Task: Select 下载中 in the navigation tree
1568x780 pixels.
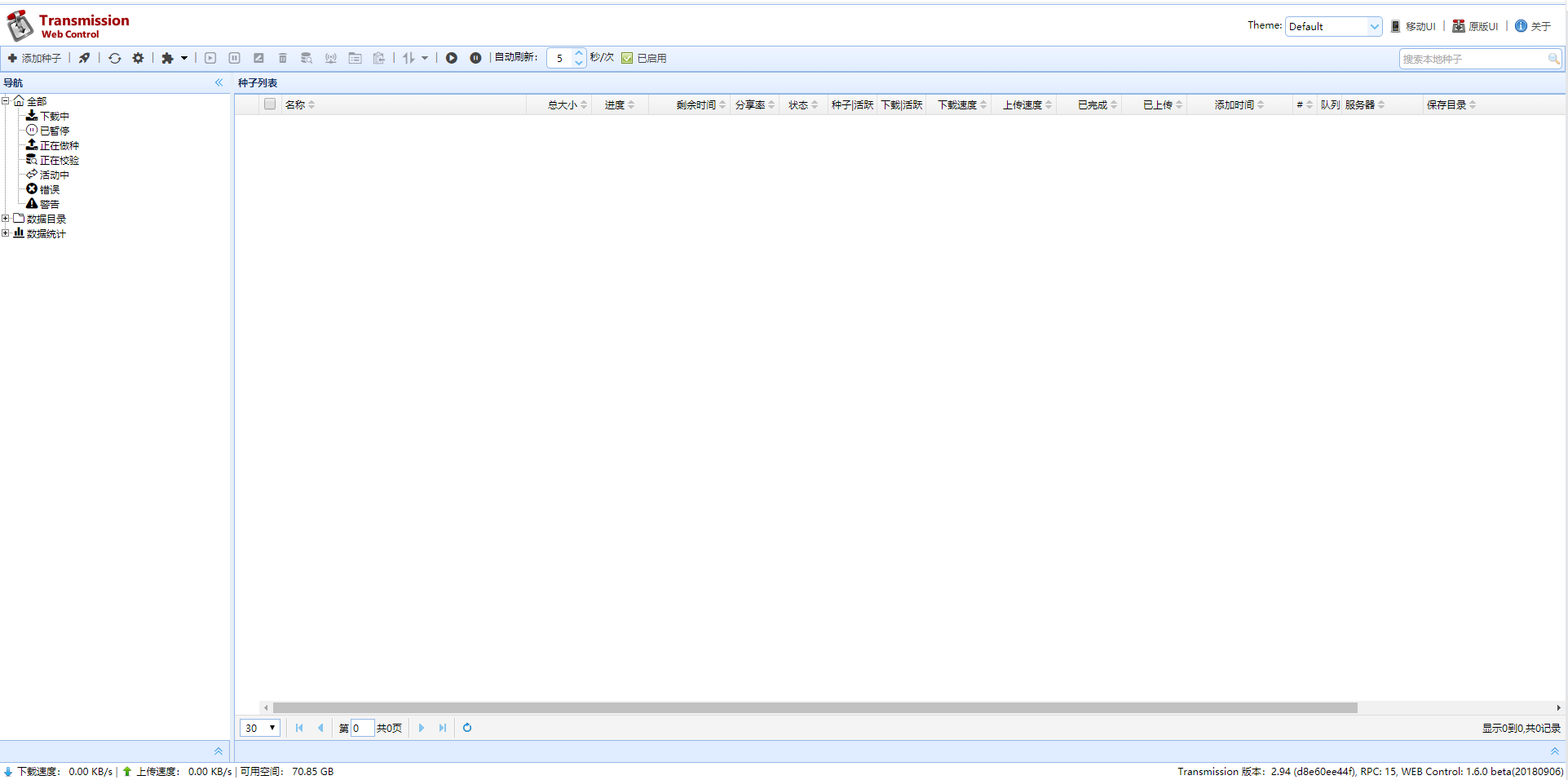Action: (x=54, y=116)
